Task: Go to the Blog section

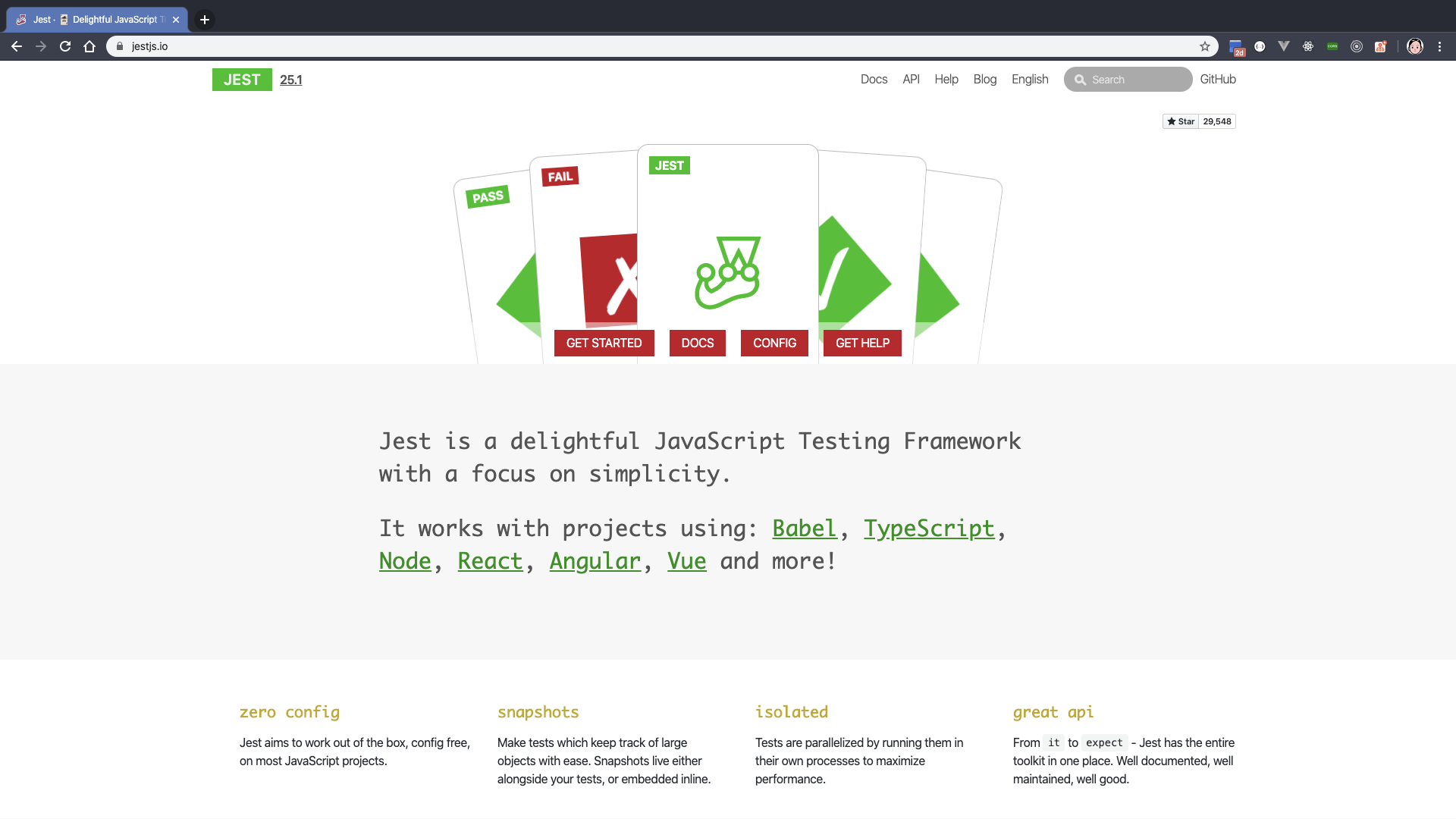Action: coord(984,80)
